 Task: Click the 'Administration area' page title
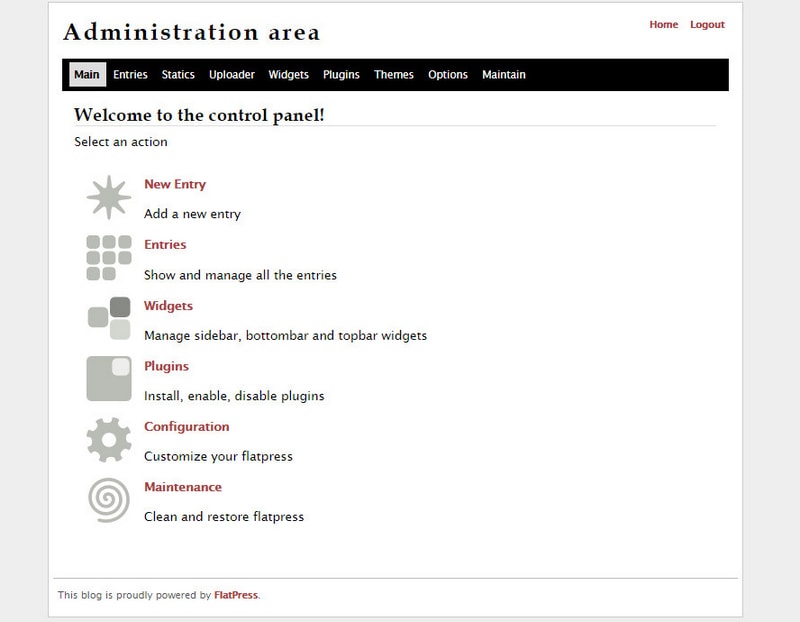[x=192, y=32]
